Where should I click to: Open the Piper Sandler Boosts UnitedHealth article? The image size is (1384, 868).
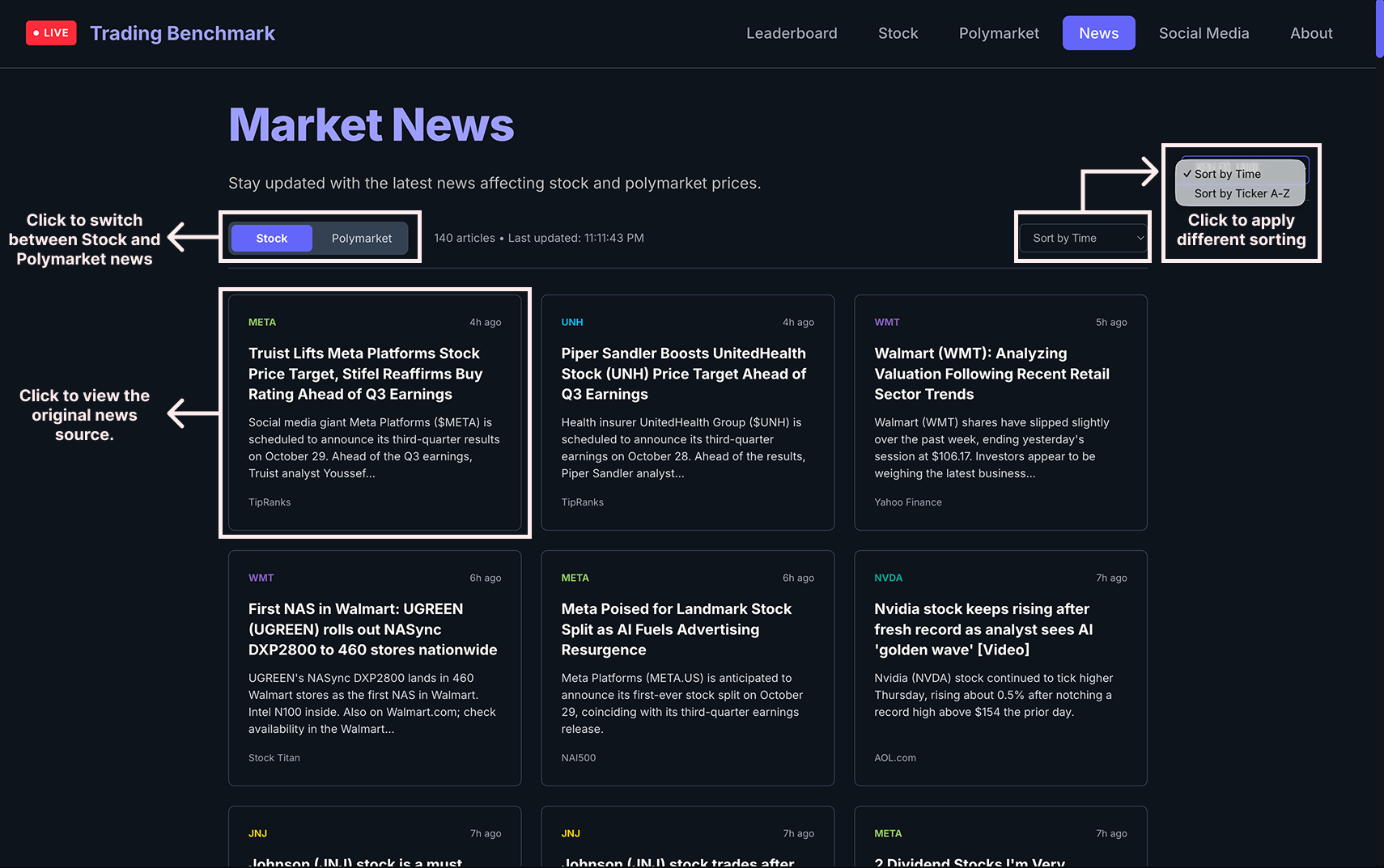(688, 413)
